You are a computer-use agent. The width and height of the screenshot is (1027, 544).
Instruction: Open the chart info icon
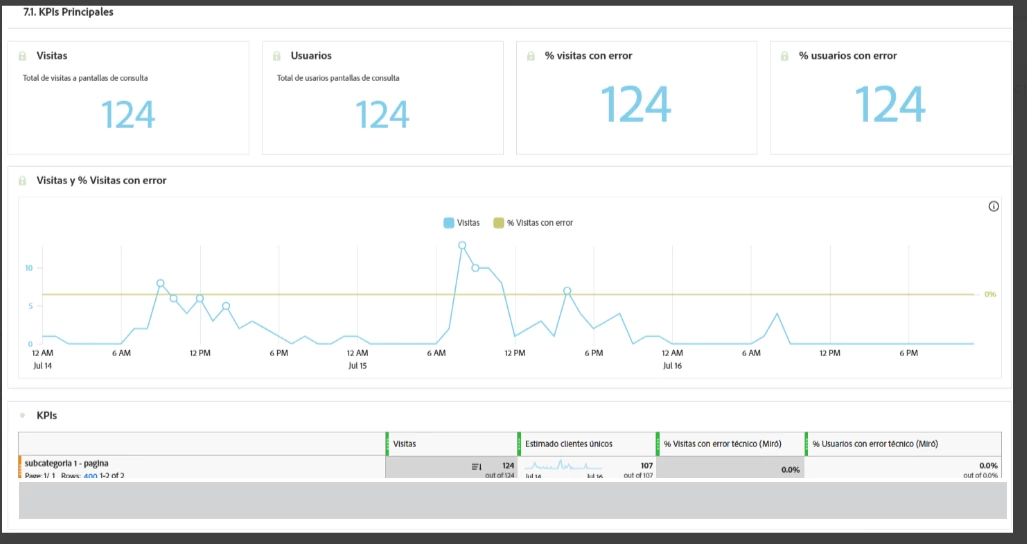point(994,206)
